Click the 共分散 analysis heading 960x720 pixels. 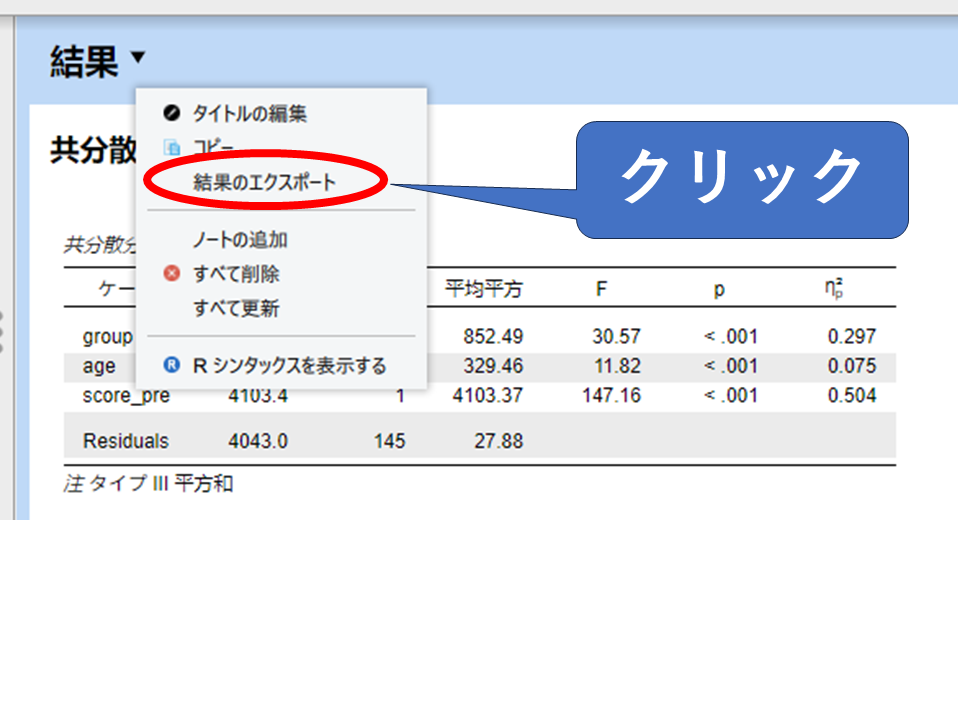pos(93,150)
